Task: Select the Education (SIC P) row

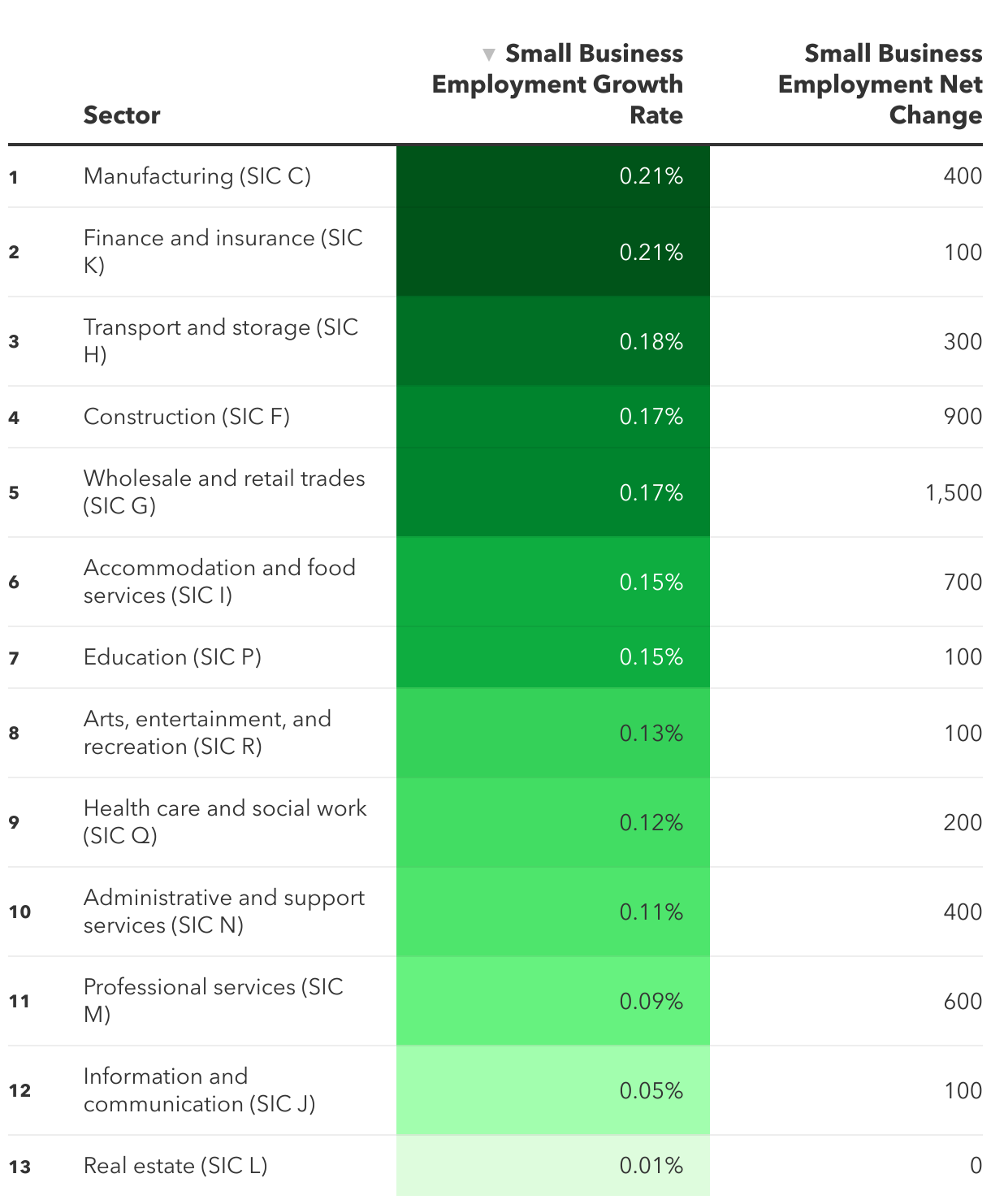Action: click(495, 657)
